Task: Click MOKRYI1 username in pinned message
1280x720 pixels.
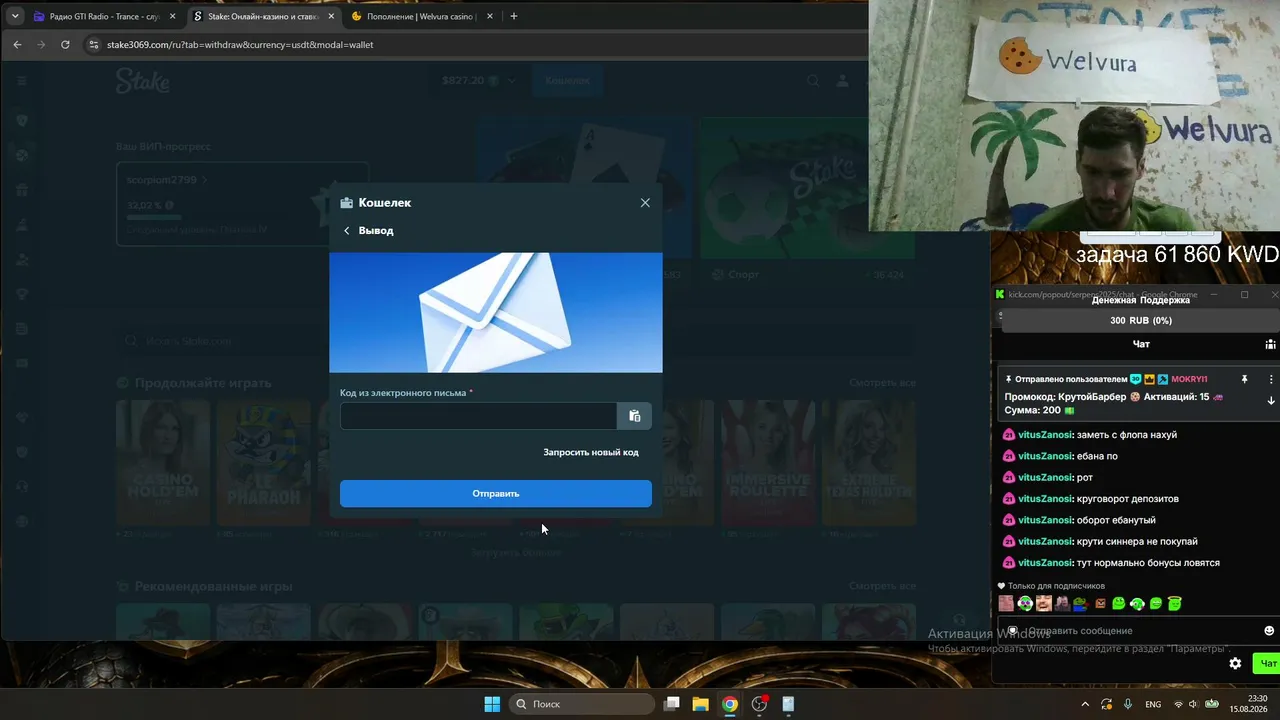Action: coord(1190,380)
